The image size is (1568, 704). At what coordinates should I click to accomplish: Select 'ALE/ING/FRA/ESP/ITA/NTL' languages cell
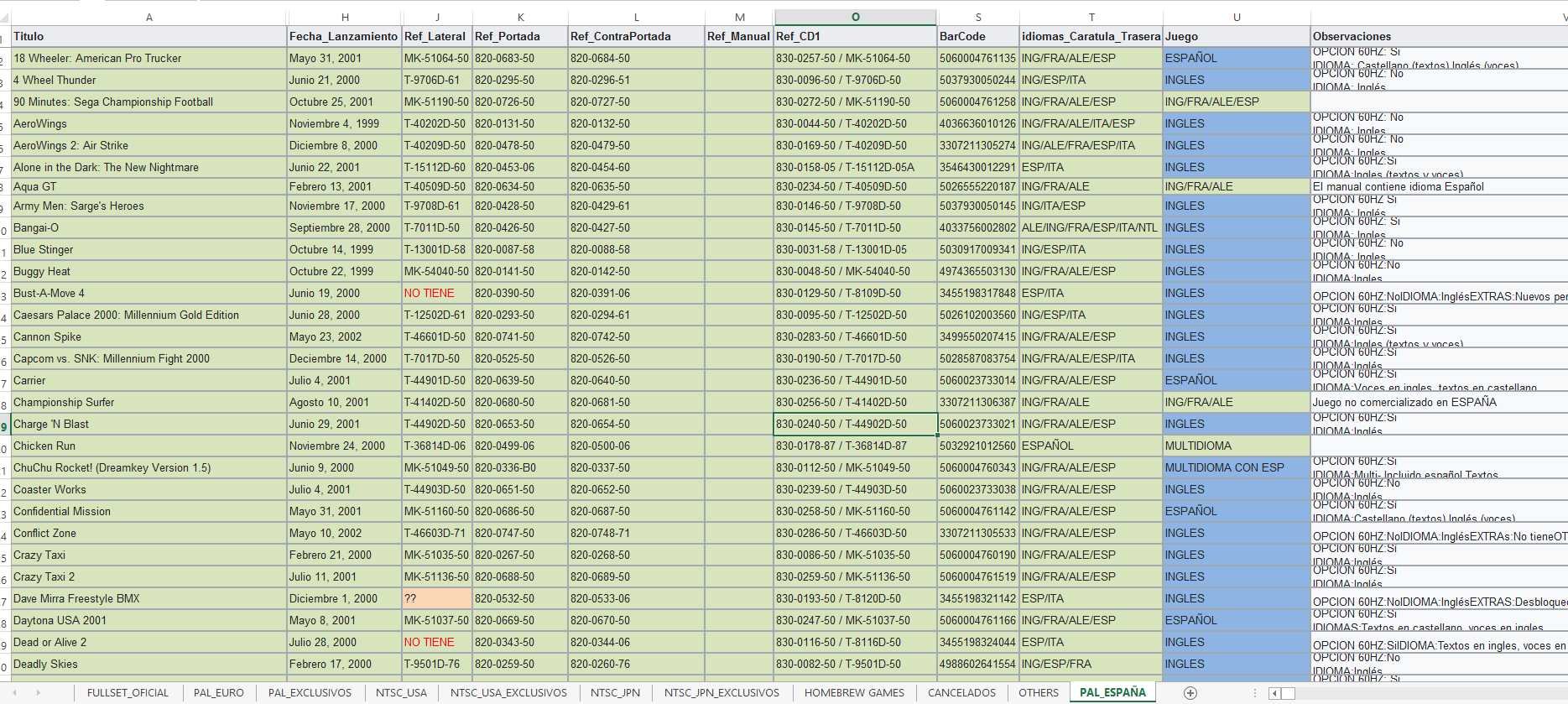(x=1091, y=227)
